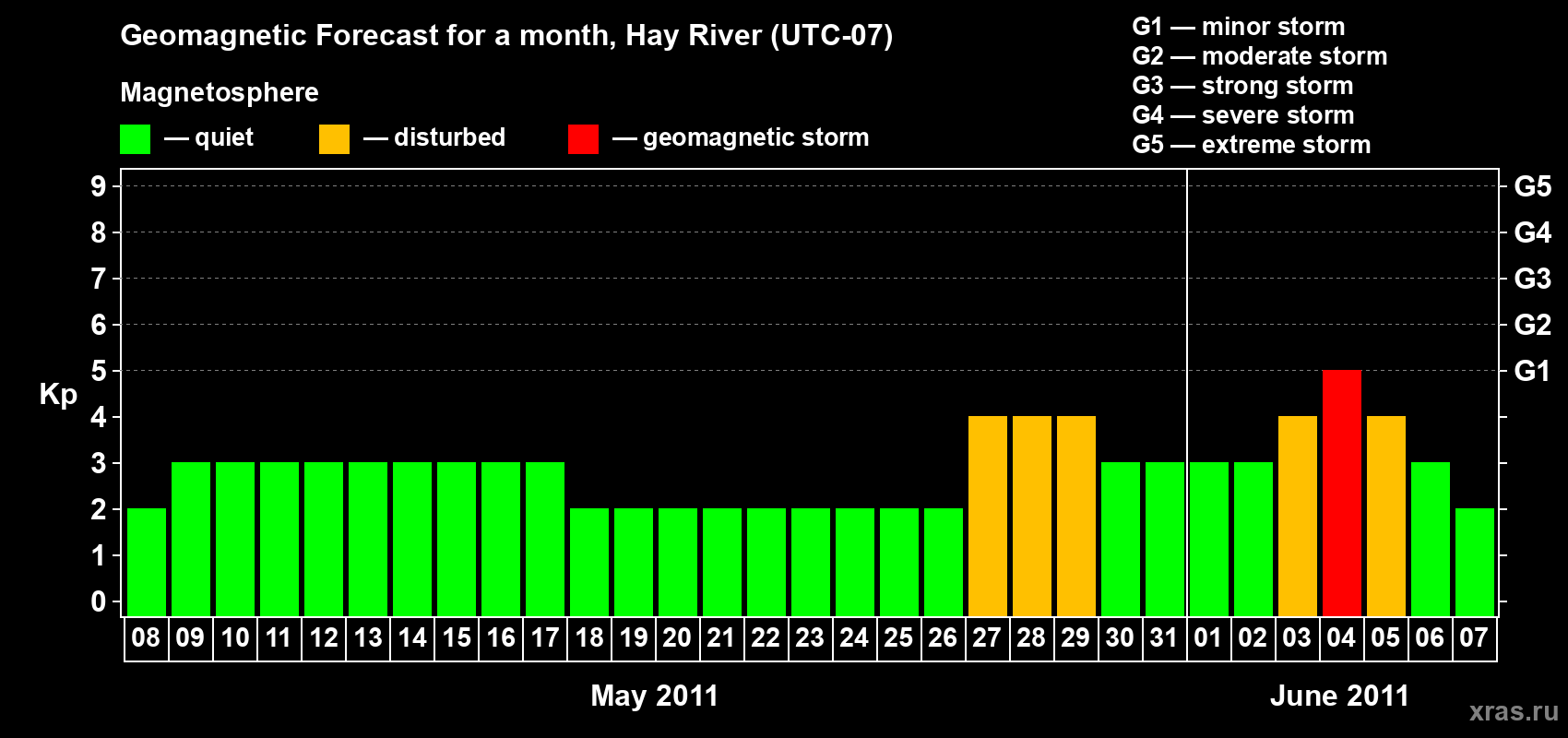Click the date label 12
This screenshot has width=1568, height=738.
pyautogui.click(x=323, y=637)
